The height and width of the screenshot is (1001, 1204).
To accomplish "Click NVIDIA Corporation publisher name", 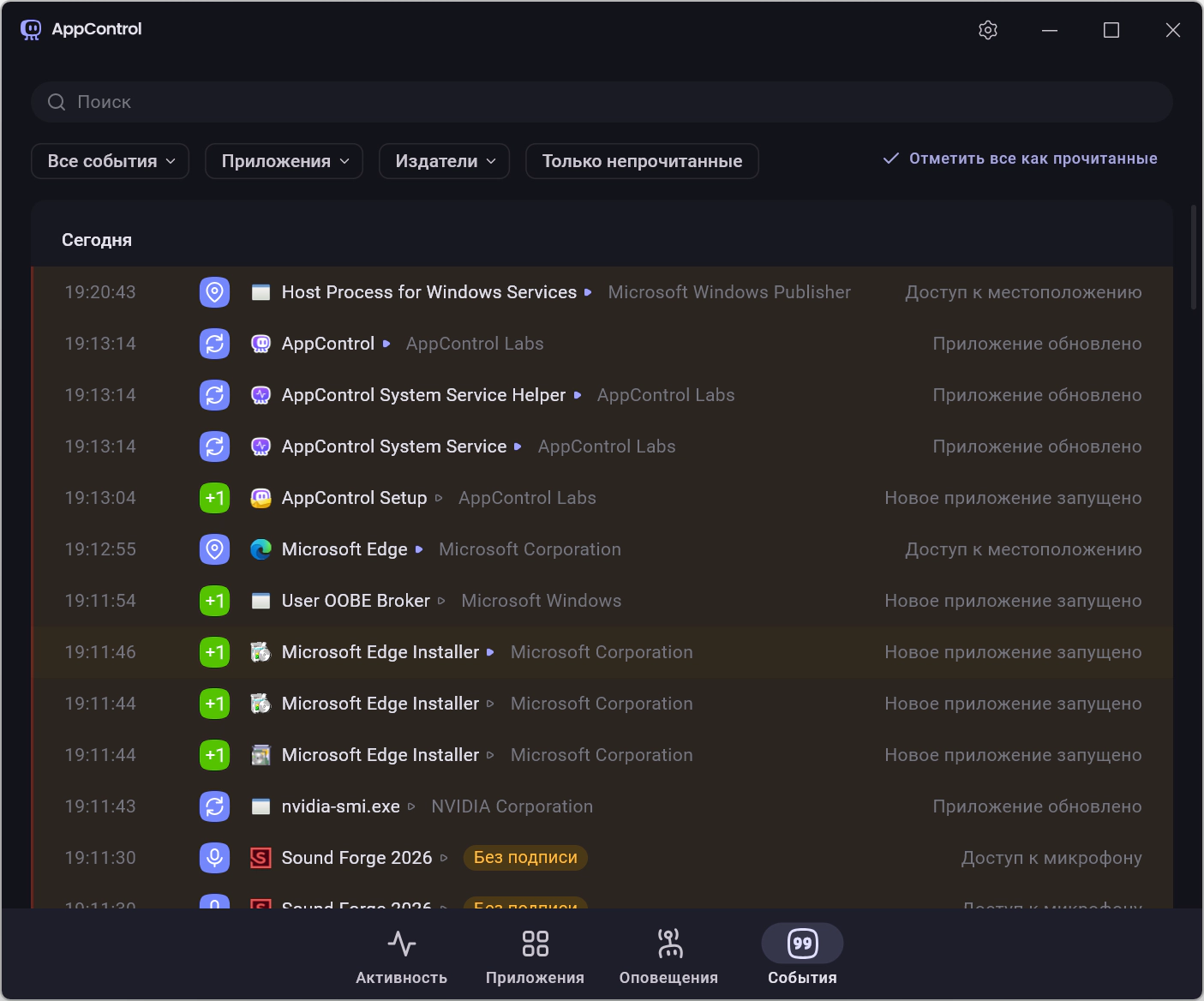I will click(x=512, y=806).
